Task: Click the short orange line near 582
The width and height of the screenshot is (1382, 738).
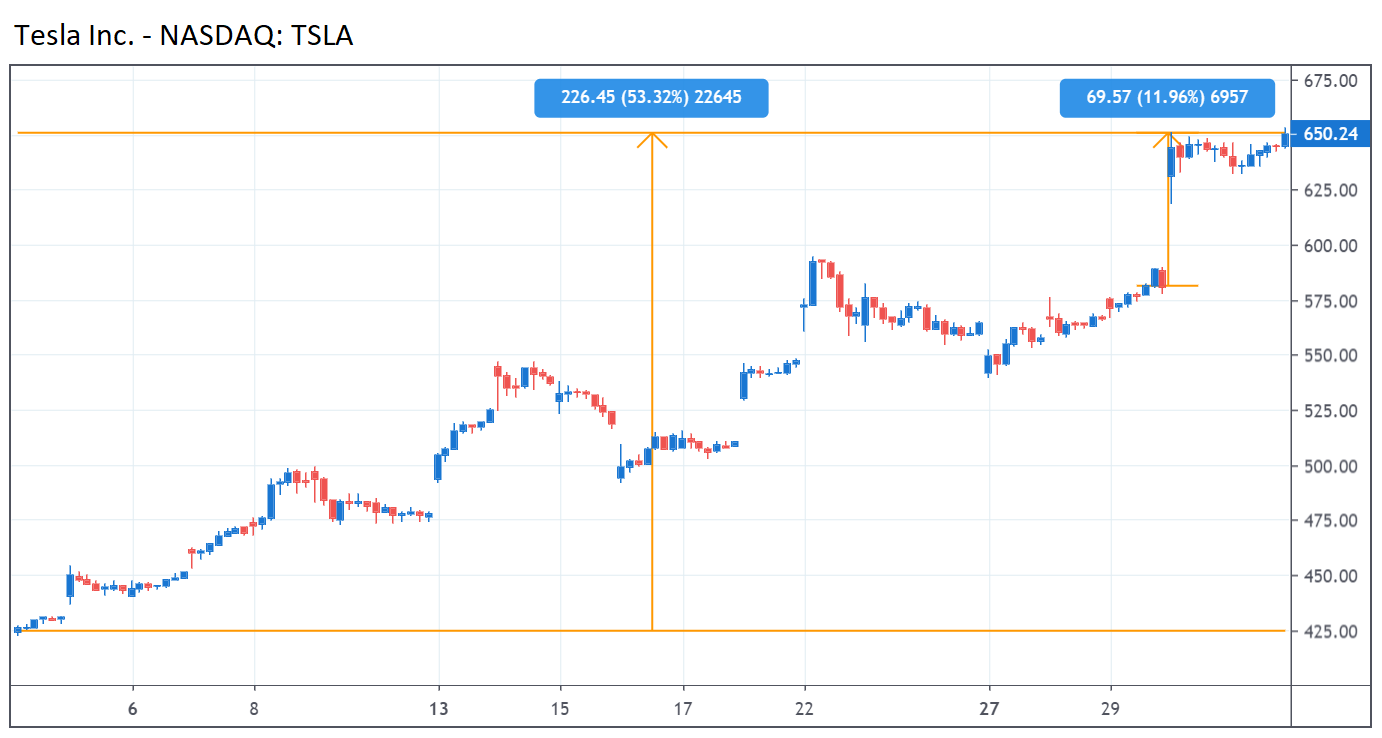Action: 1182,286
